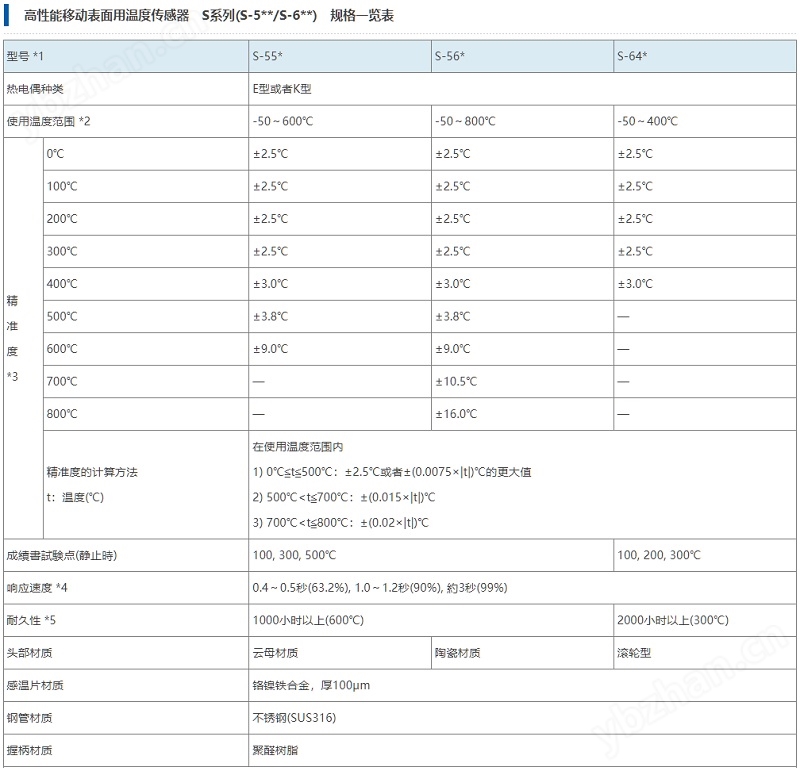This screenshot has width=800, height=771.
Task: Select the 感温片材质 label
Action: (35, 686)
